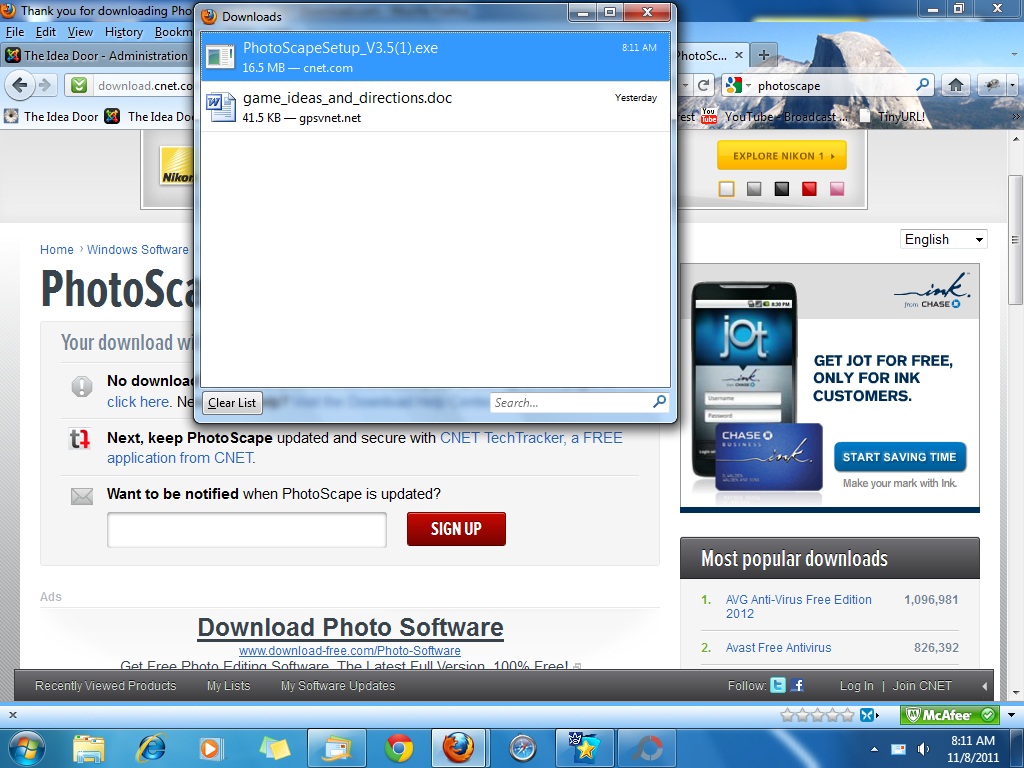The width and height of the screenshot is (1024, 768).
Task: Click the red SIGN UP button
Action: 456,528
